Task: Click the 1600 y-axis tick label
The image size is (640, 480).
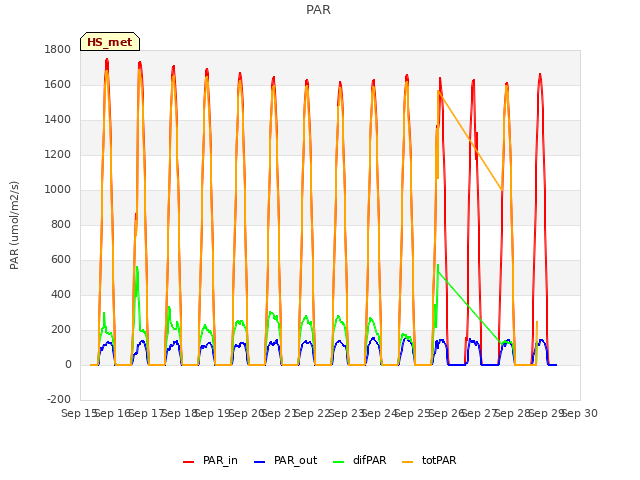Action: [x=58, y=84]
